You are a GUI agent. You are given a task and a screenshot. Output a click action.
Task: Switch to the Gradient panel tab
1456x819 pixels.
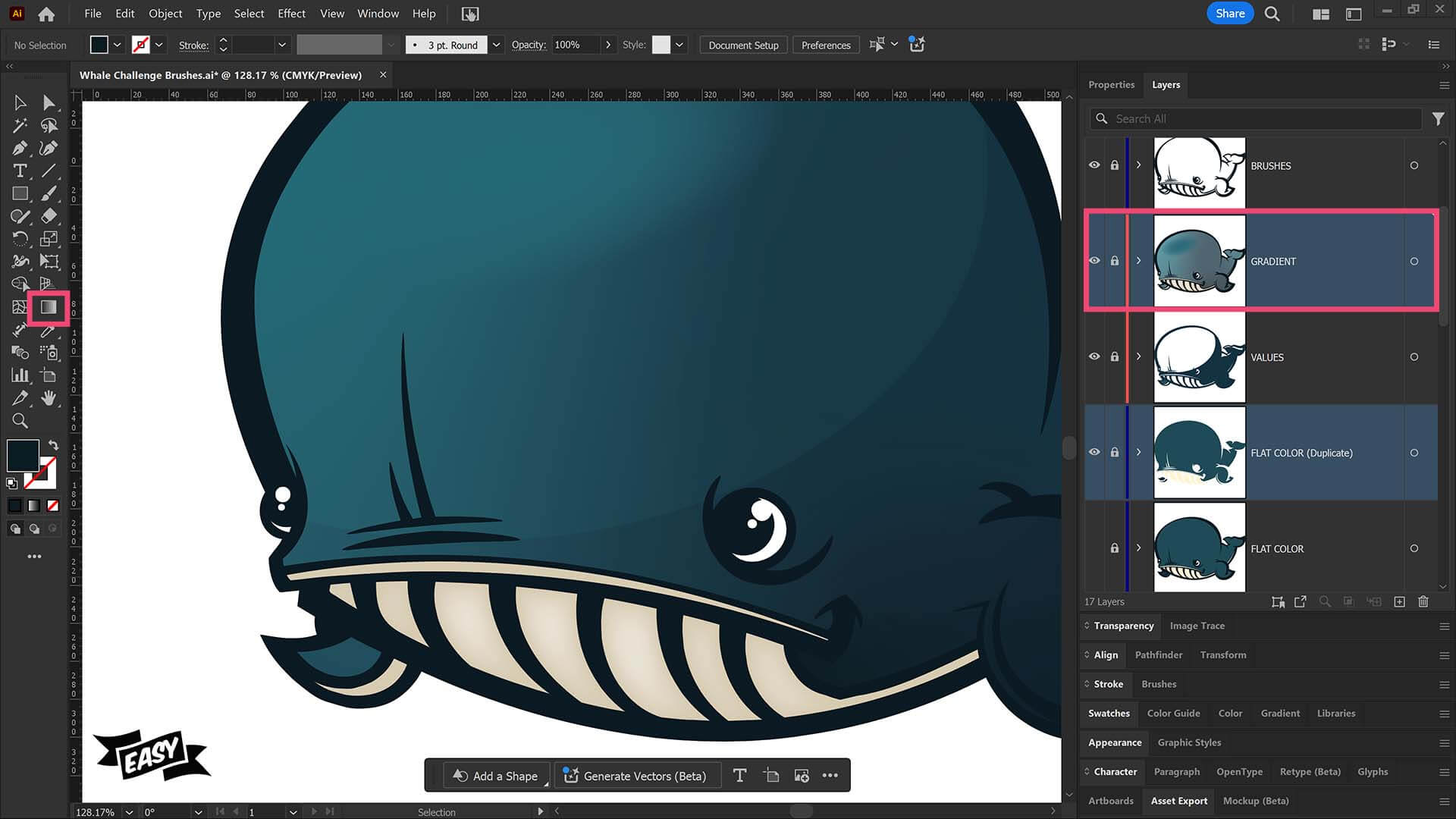pos(1280,713)
